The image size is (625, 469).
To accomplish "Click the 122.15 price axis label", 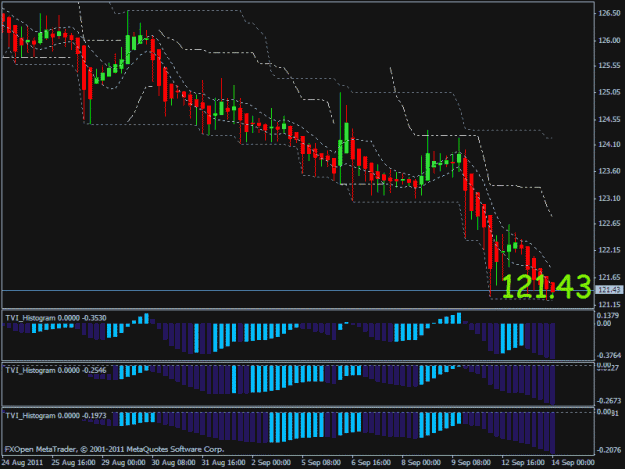I will tap(609, 250).
